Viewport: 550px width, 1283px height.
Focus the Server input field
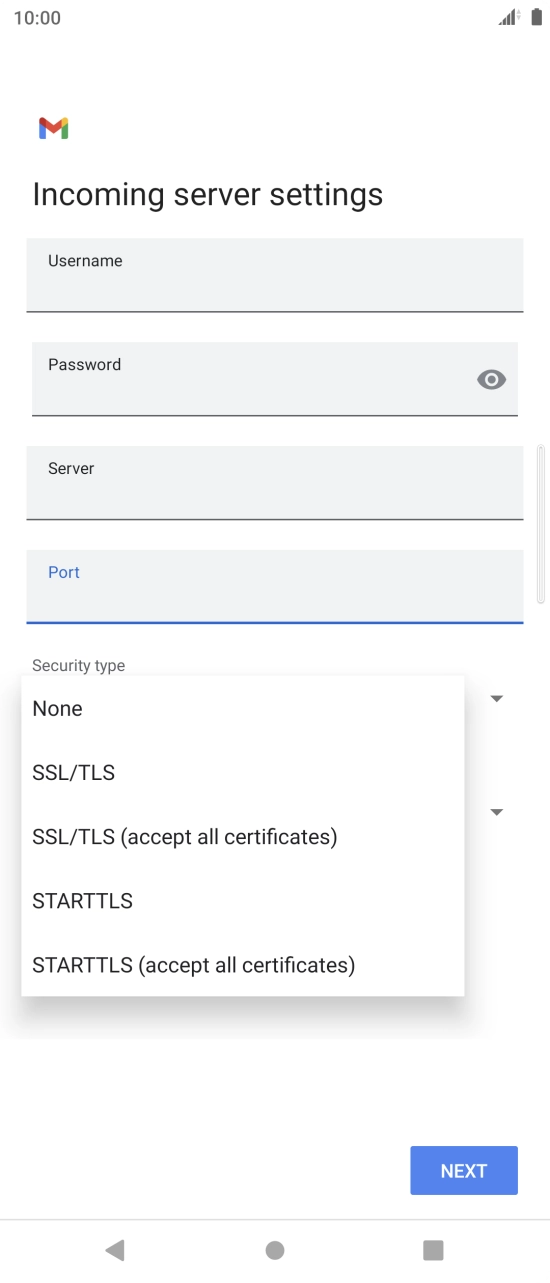[x=275, y=483]
